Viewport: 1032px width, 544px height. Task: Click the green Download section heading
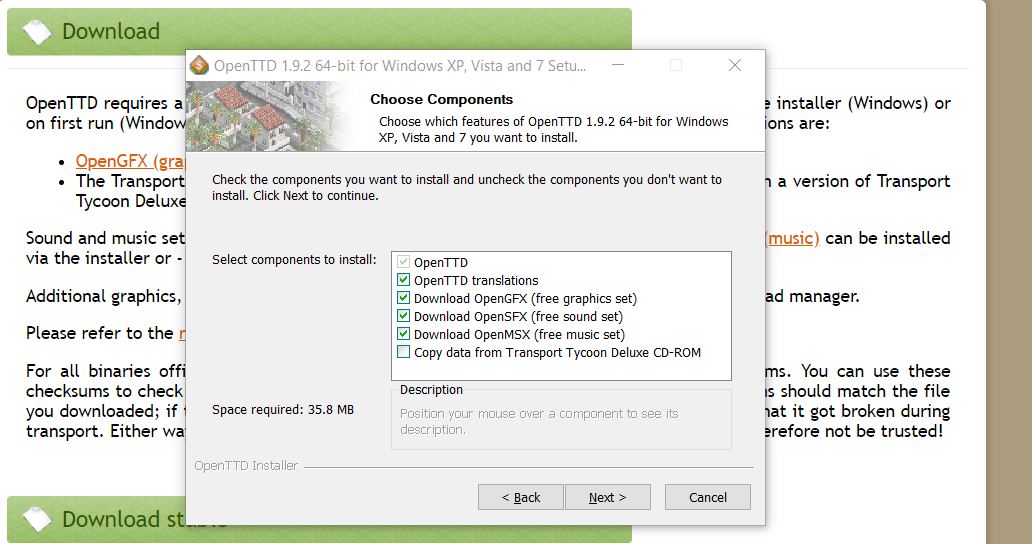110,32
